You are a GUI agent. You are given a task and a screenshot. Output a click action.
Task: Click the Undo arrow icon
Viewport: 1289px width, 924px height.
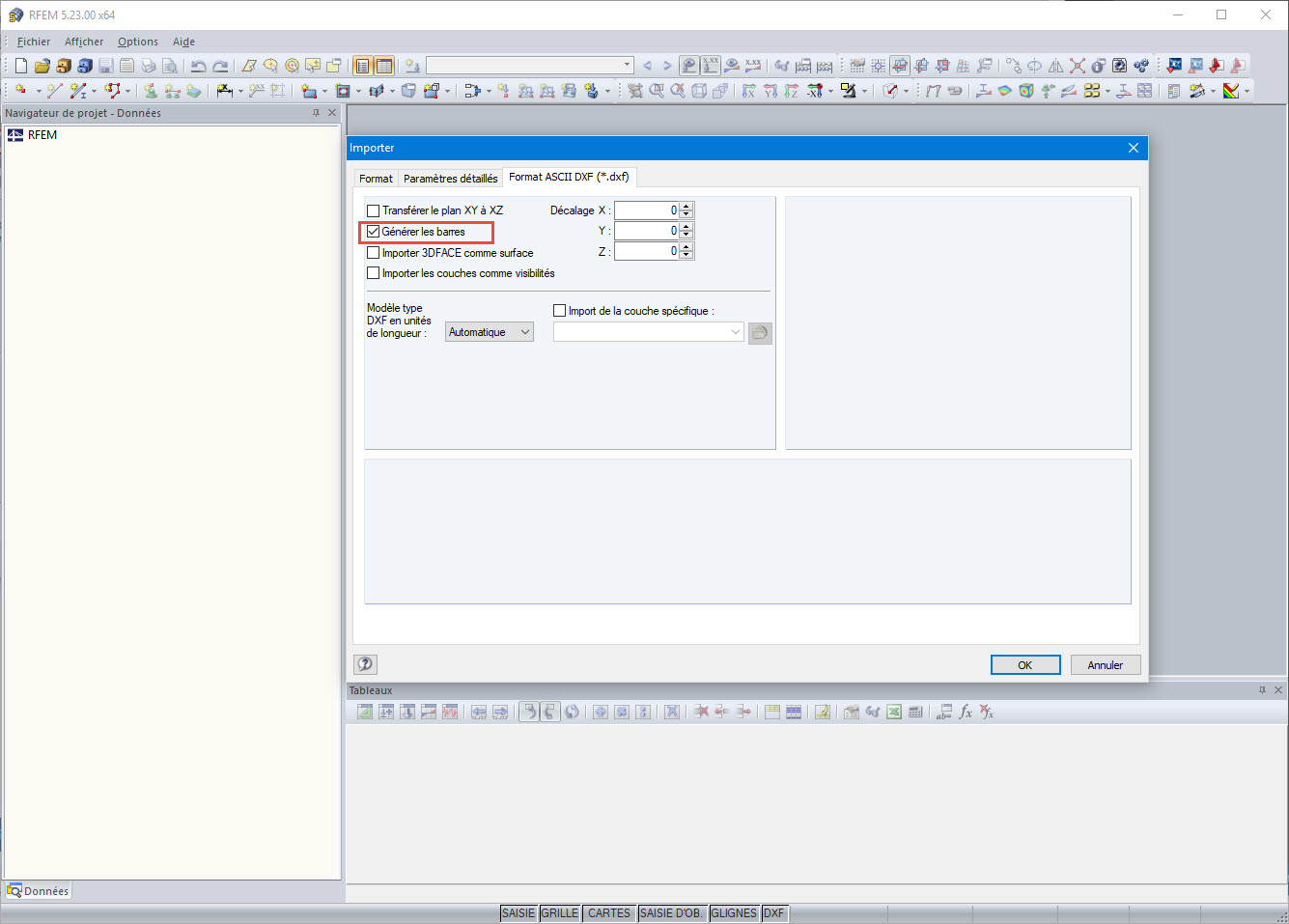tap(199, 66)
